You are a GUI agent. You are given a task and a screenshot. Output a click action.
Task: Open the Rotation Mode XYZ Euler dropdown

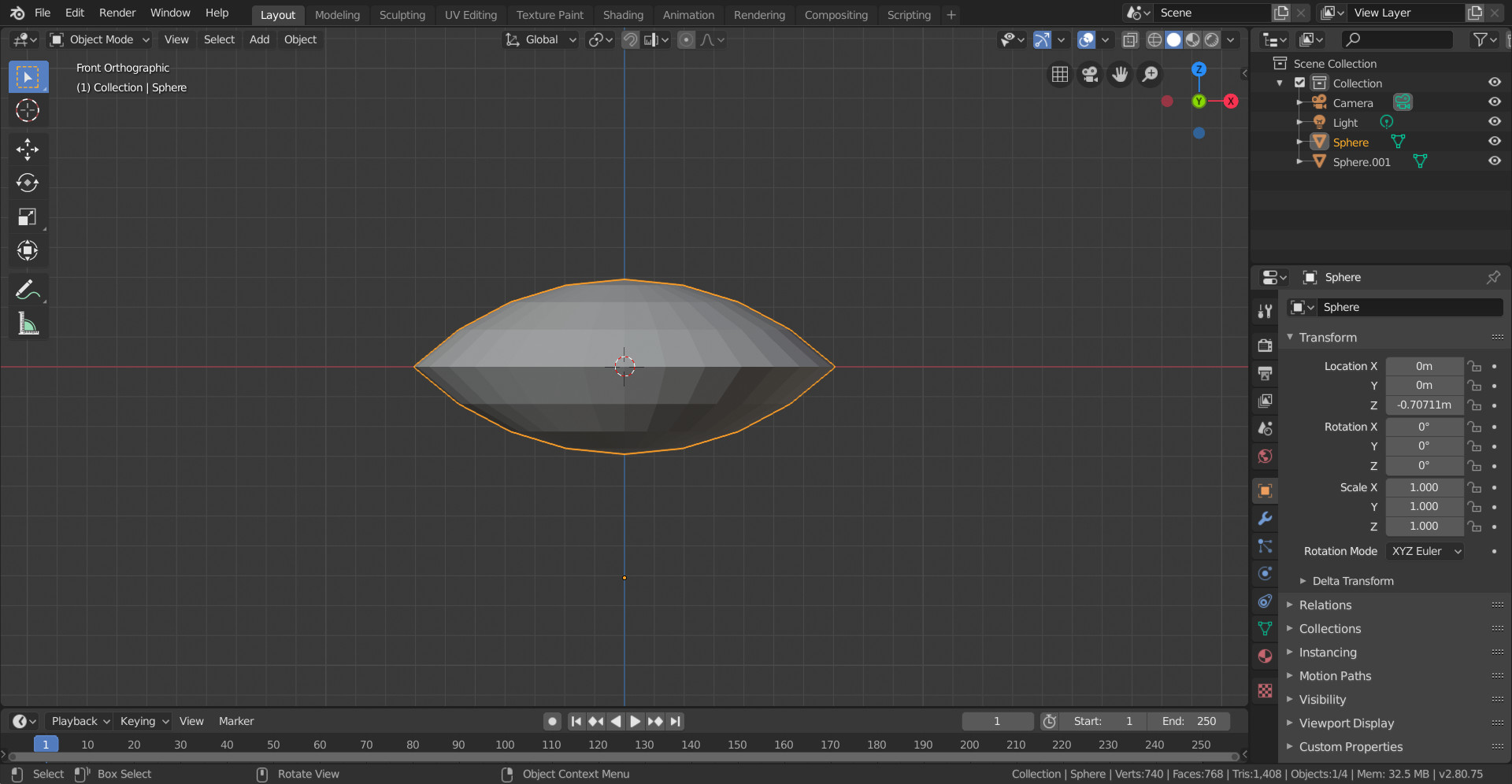tap(1425, 551)
